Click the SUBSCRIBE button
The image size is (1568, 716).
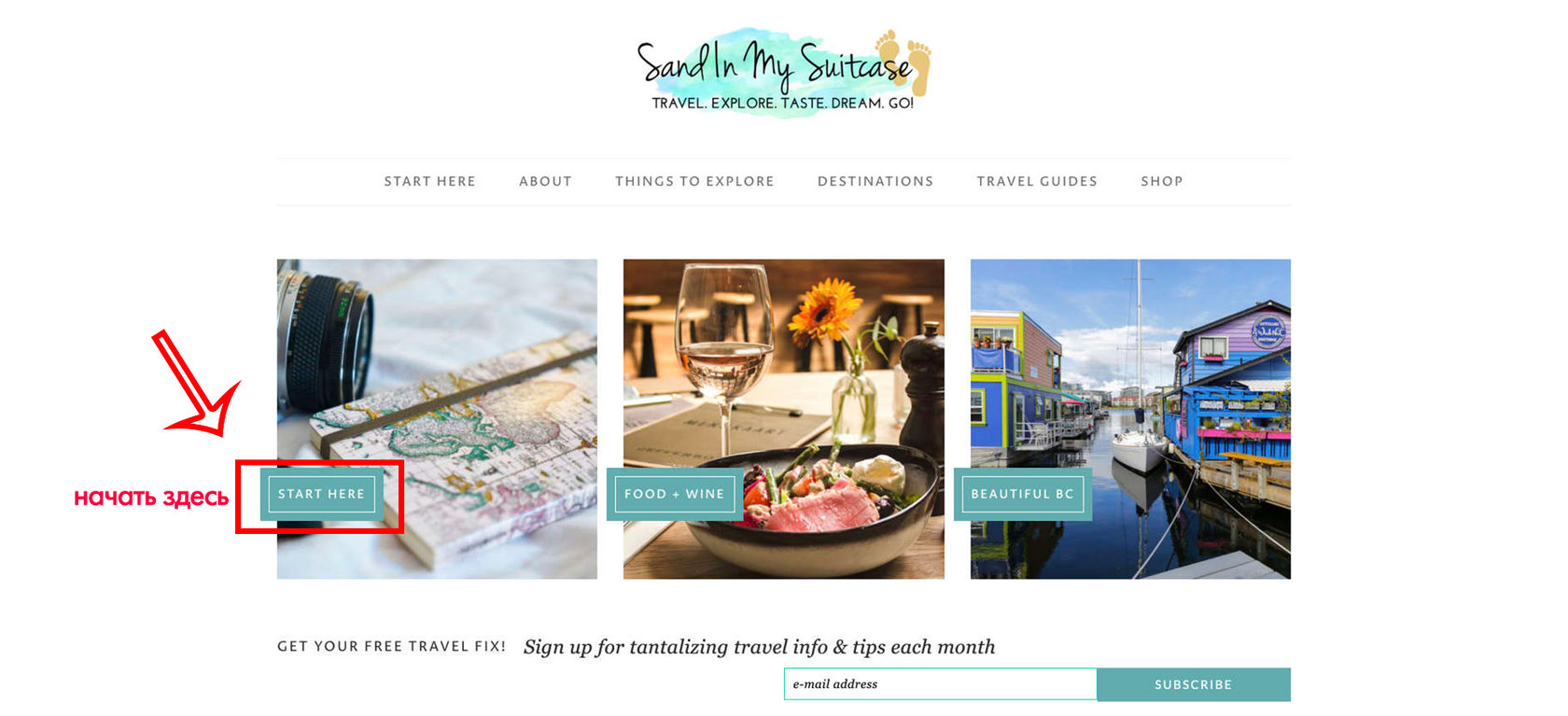tap(1194, 684)
